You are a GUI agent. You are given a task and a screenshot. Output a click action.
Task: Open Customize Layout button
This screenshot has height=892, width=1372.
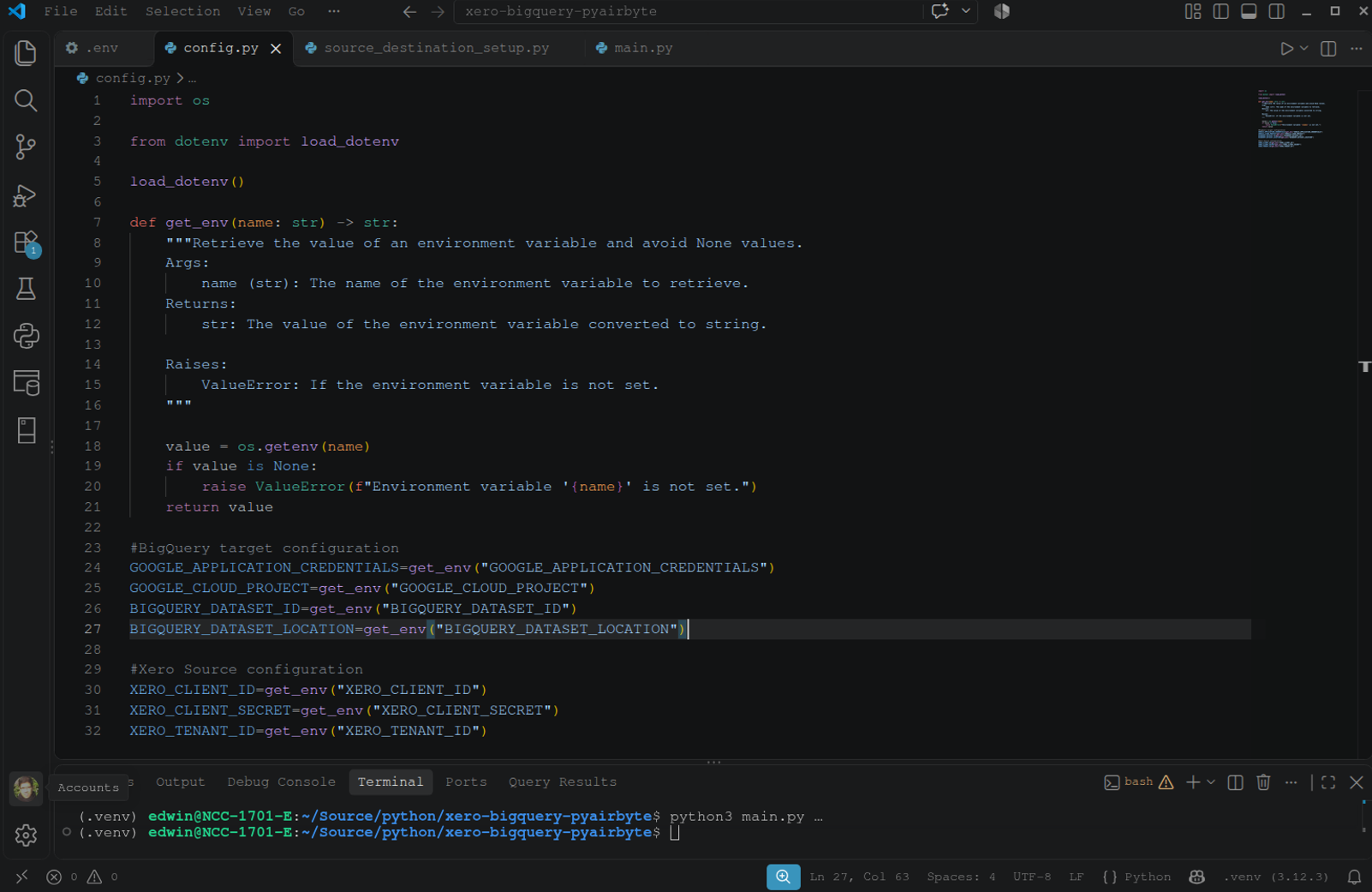[x=1192, y=11]
